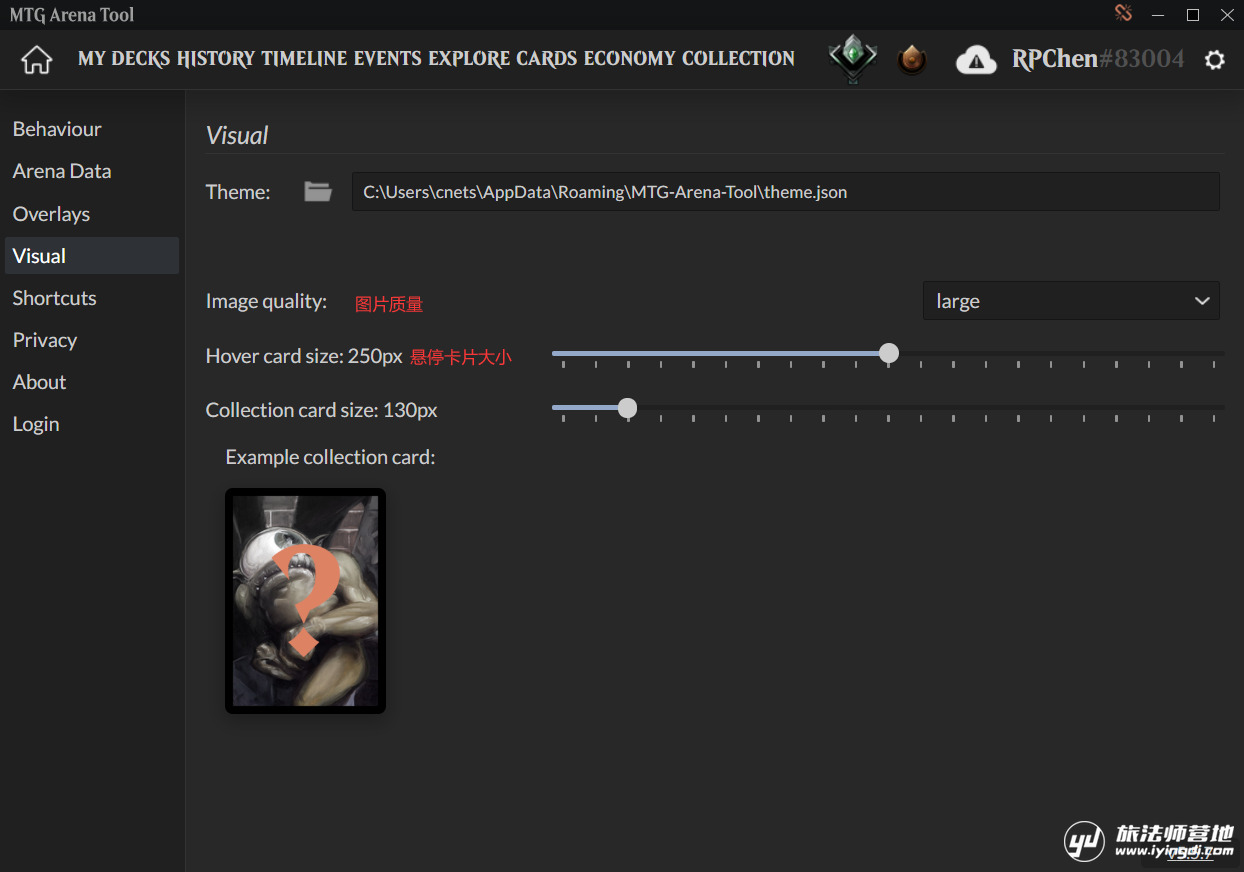
Task: Maximize the MTG Arena Tool window
Action: tap(1193, 15)
